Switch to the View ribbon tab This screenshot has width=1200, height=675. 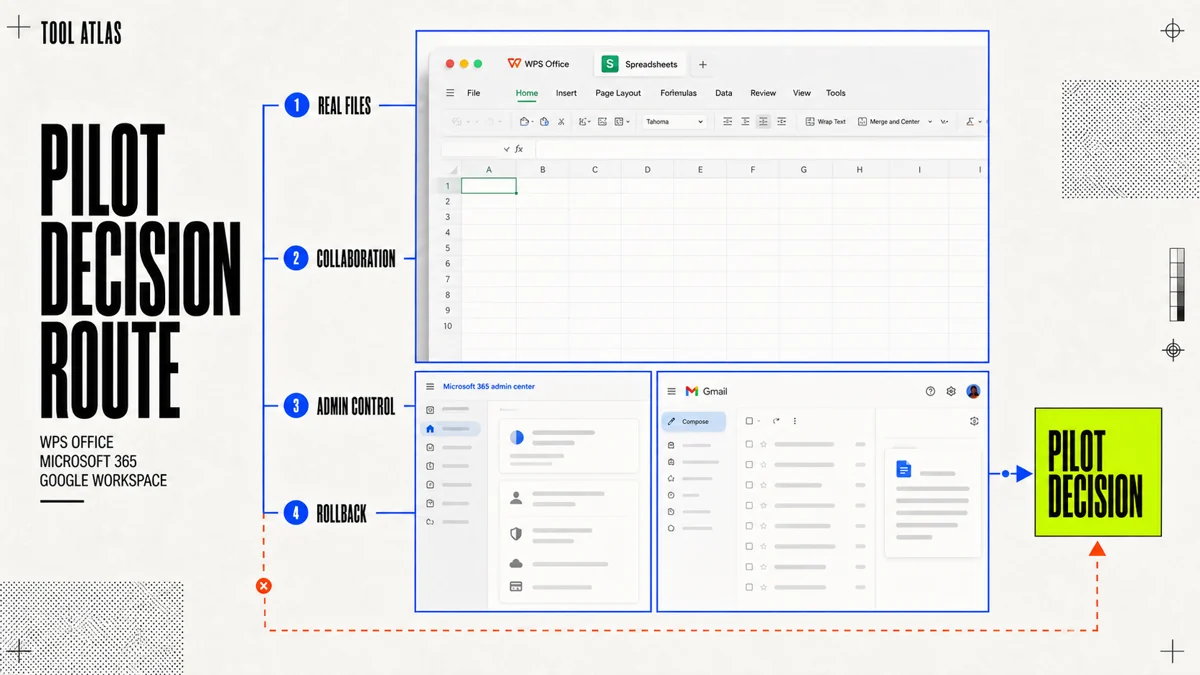(802, 93)
